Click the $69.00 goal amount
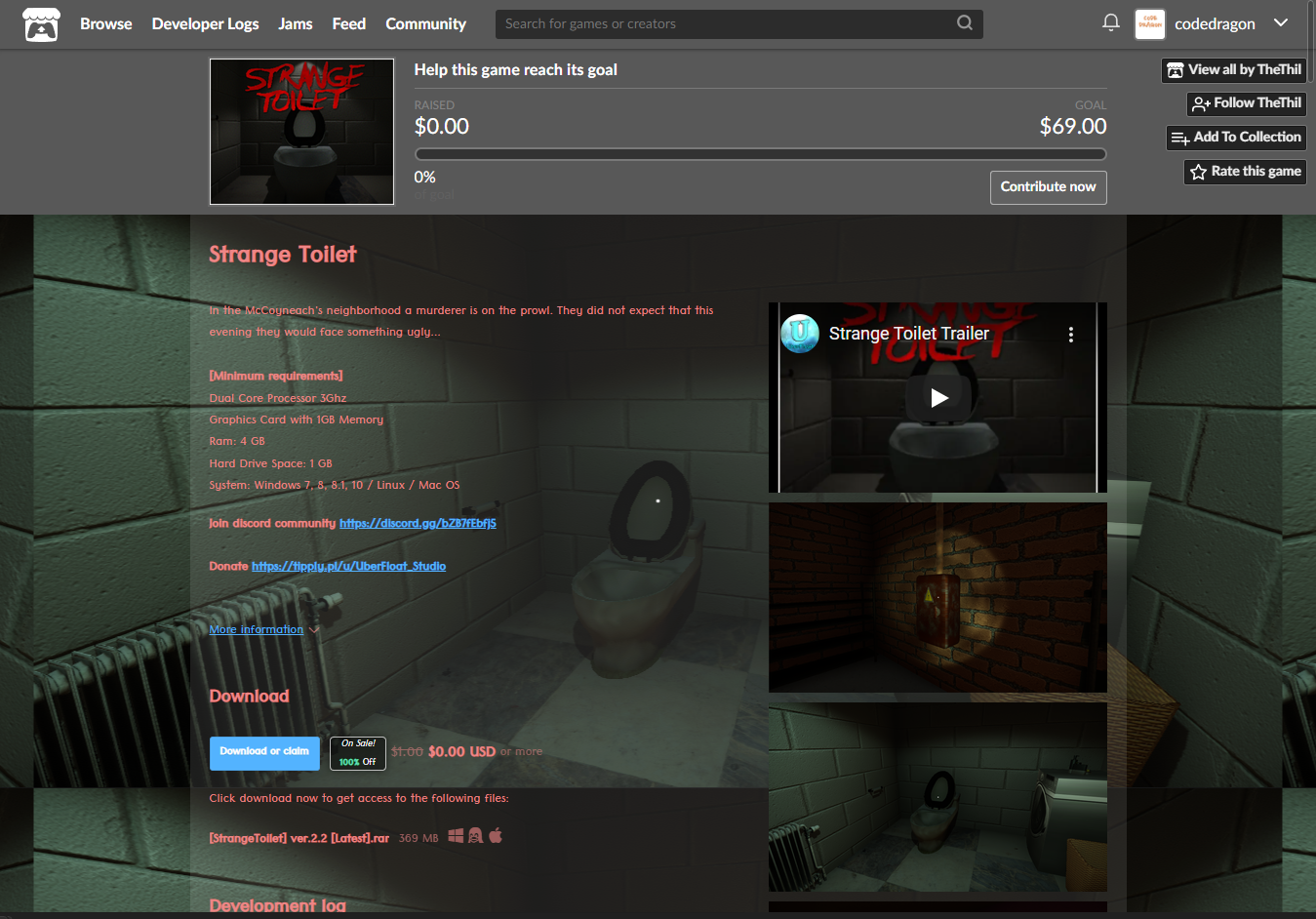This screenshot has height=919, width=1316. point(1073,127)
